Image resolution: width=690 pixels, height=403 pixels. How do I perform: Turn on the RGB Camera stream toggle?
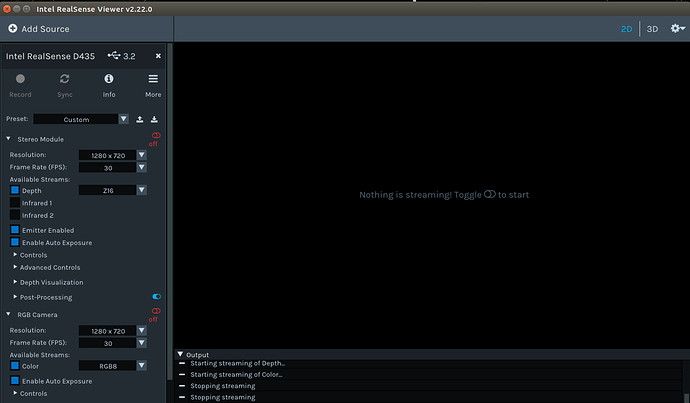click(x=156, y=311)
